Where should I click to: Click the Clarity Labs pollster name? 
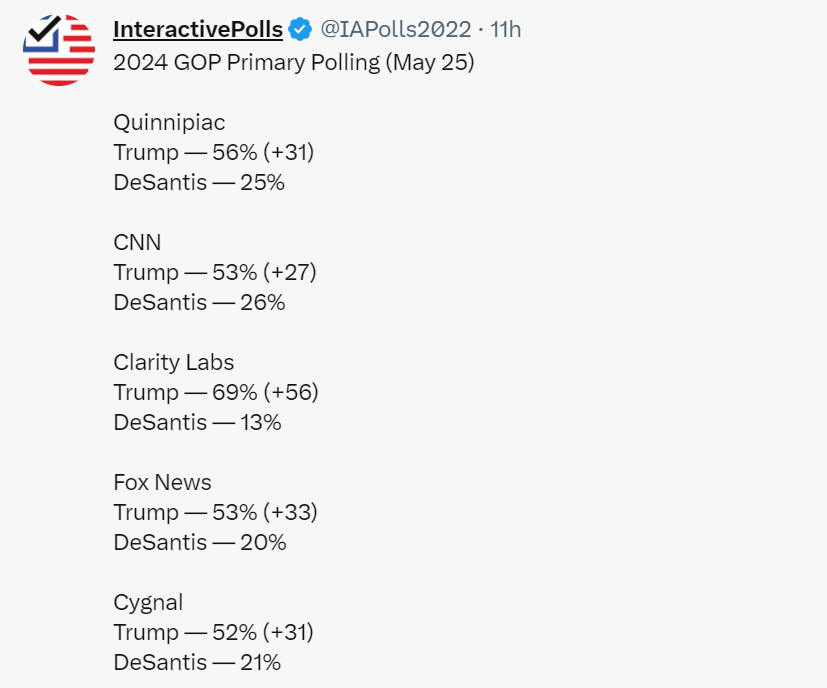click(174, 362)
